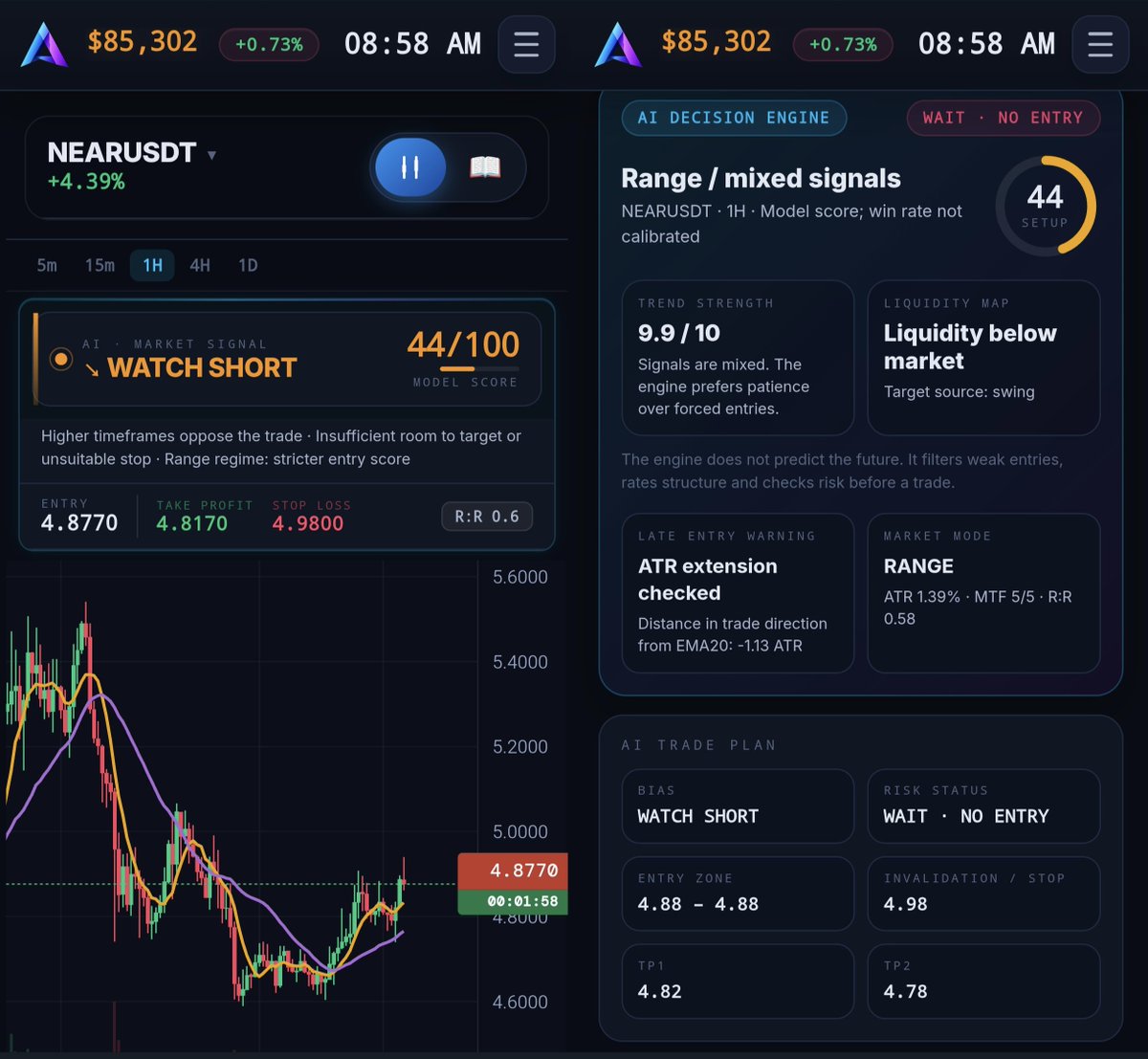Screen dimensions: 1148x1059
Task: Switch to the 5m timeframe
Action: pyautogui.click(x=47, y=265)
